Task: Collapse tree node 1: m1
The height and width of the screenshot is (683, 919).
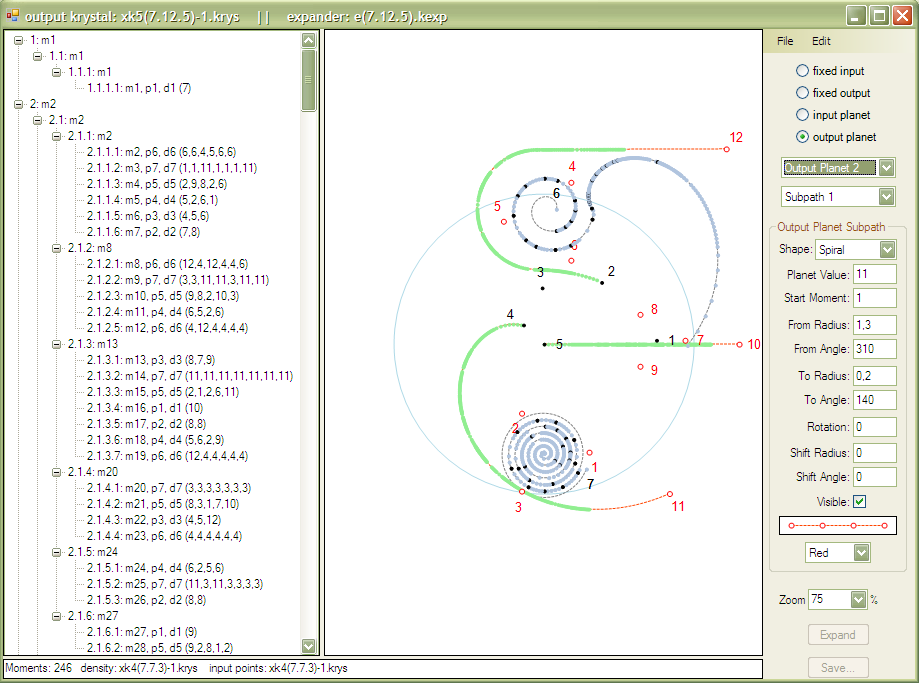Action: point(19,40)
